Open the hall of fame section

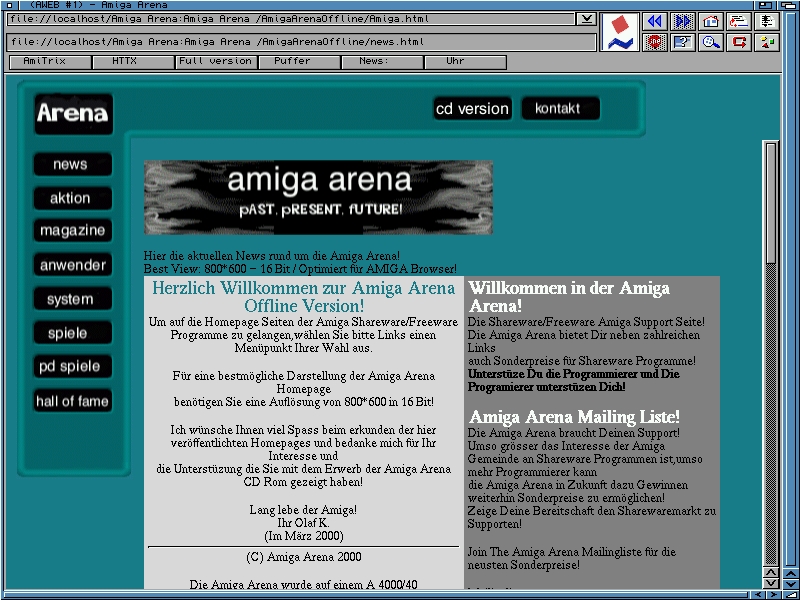click(x=72, y=401)
